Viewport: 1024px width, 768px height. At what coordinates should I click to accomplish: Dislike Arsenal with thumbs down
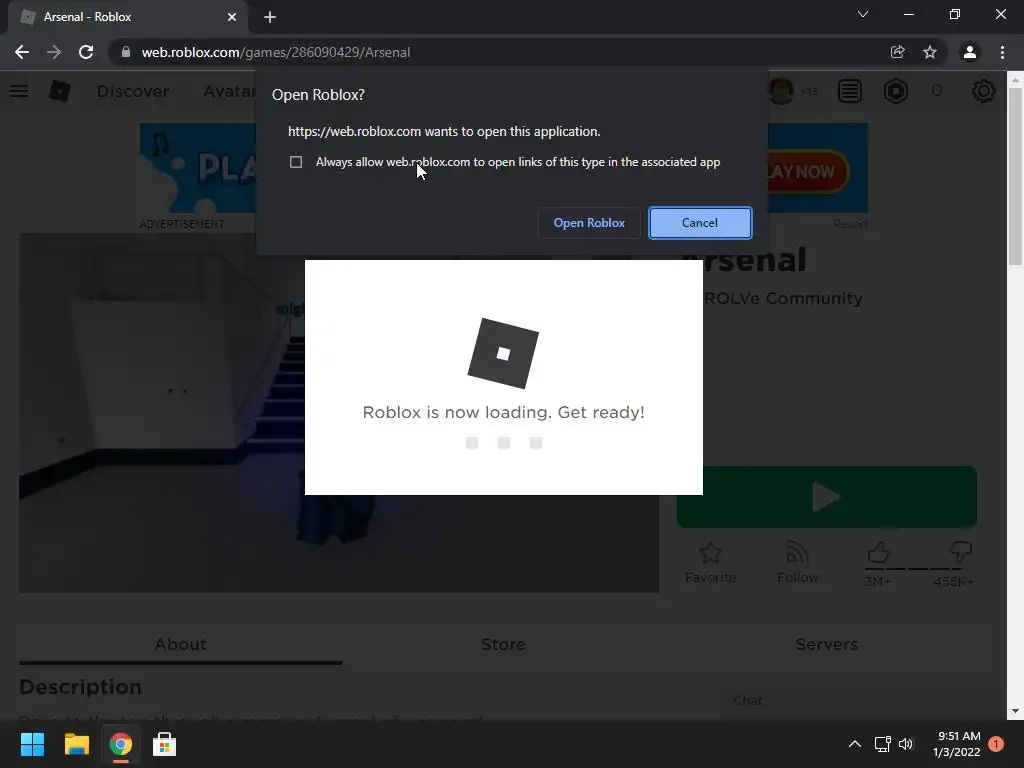(961, 553)
